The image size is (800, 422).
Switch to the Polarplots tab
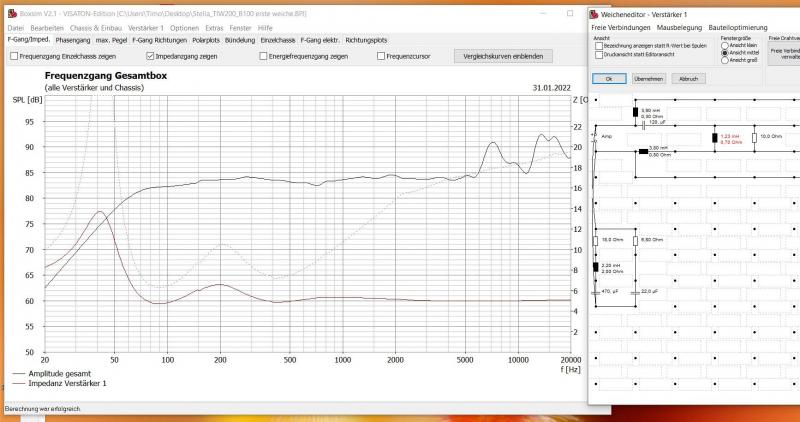click(x=206, y=40)
